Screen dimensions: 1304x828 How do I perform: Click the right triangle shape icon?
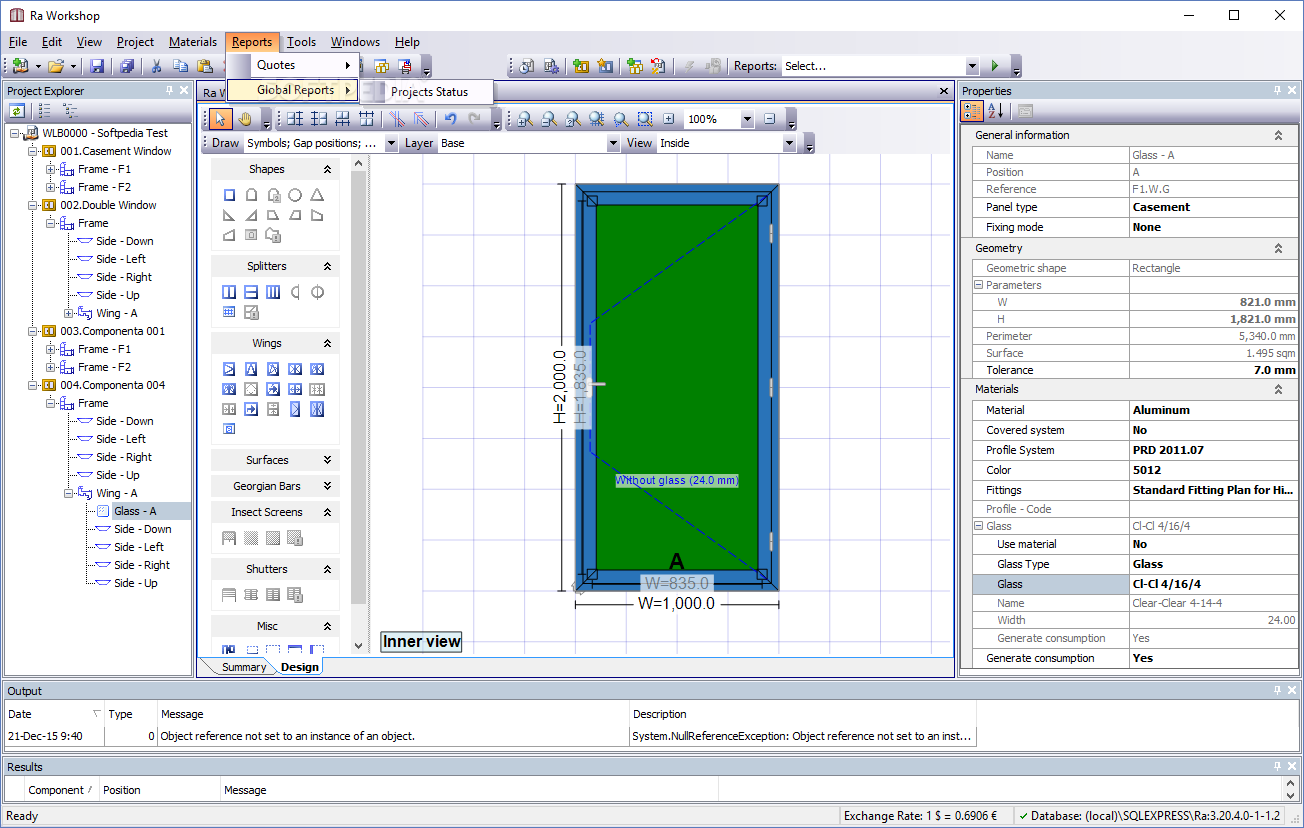(229, 215)
